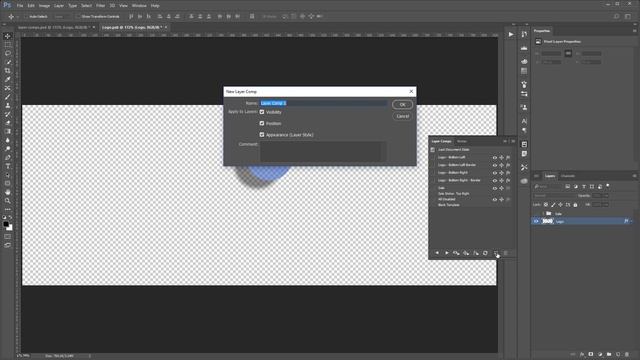
Task: Select the Move tool in the toolbox
Action: tap(7, 36)
